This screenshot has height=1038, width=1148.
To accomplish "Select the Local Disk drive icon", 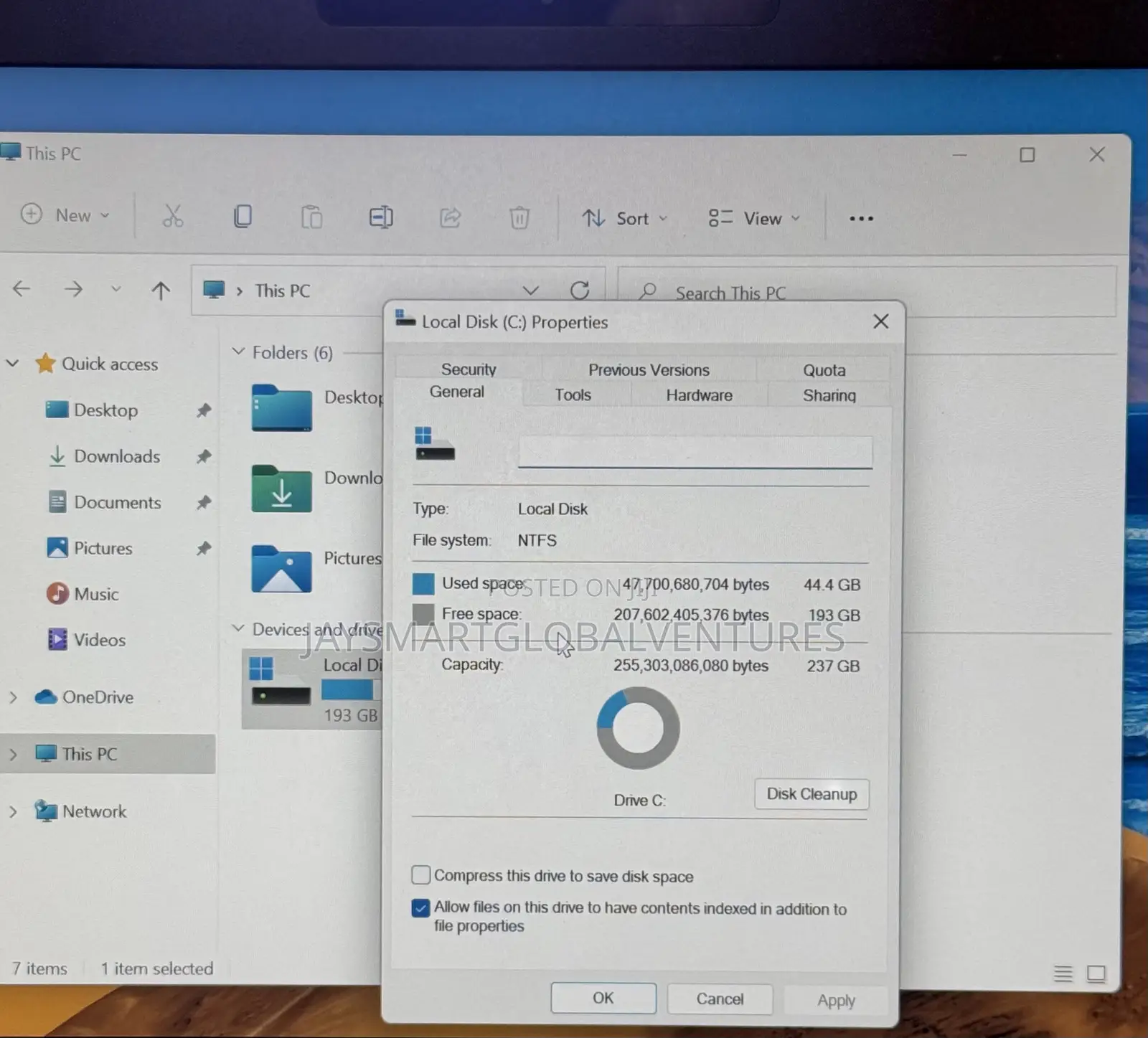I will (x=280, y=681).
